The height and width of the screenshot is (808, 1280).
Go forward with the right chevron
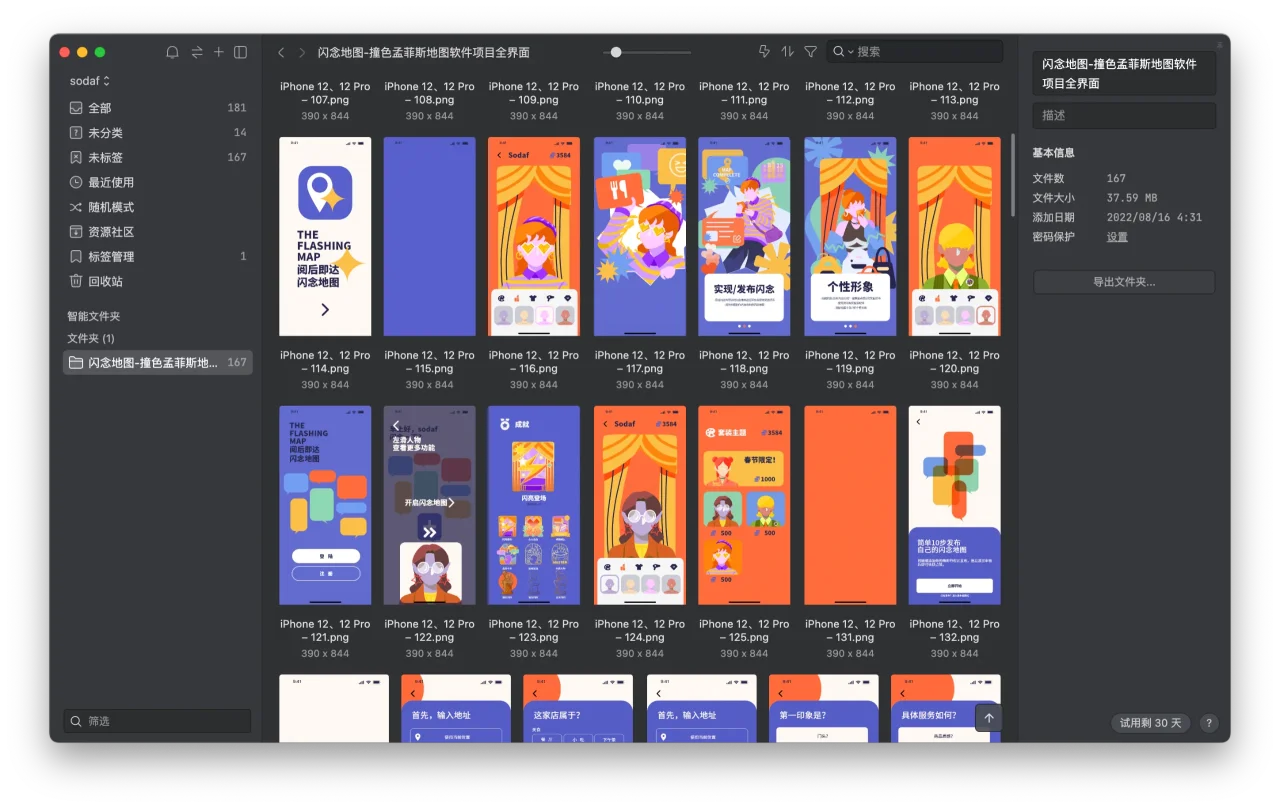302,52
